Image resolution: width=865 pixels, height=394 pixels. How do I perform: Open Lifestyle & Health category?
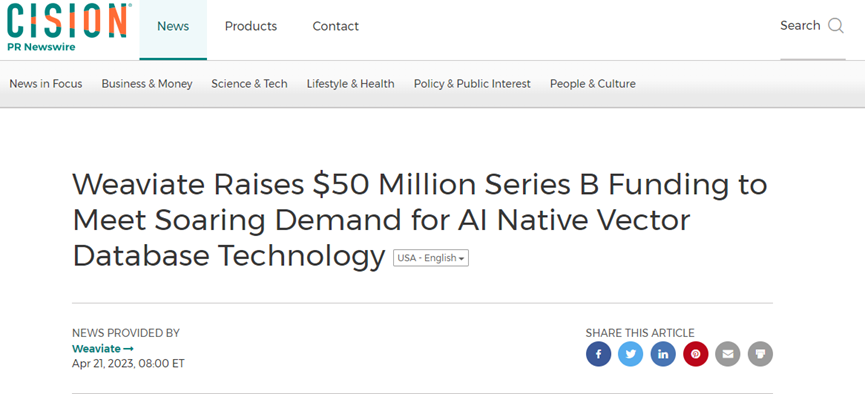tap(351, 84)
